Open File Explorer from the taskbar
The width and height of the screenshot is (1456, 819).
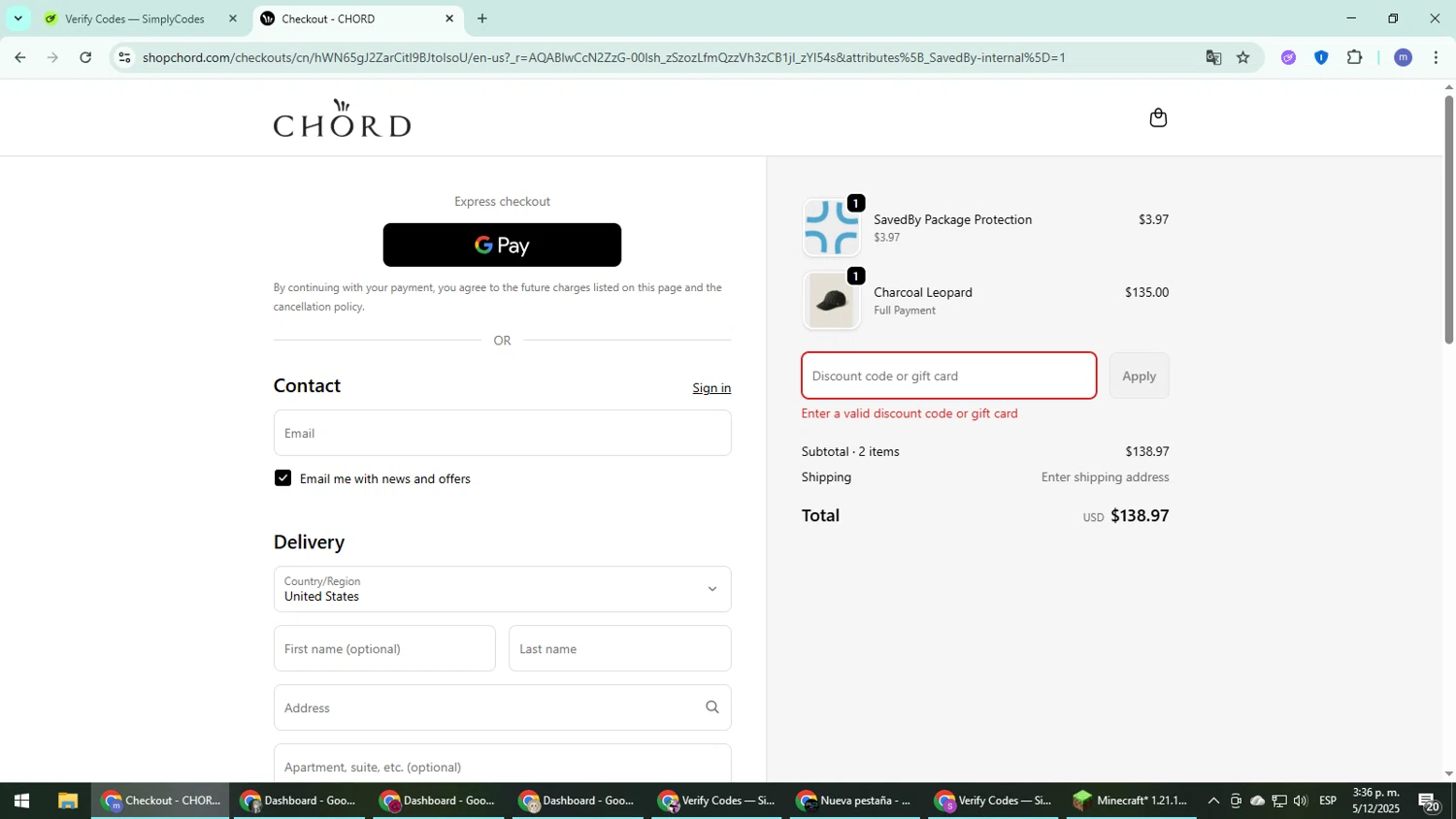coord(67,801)
